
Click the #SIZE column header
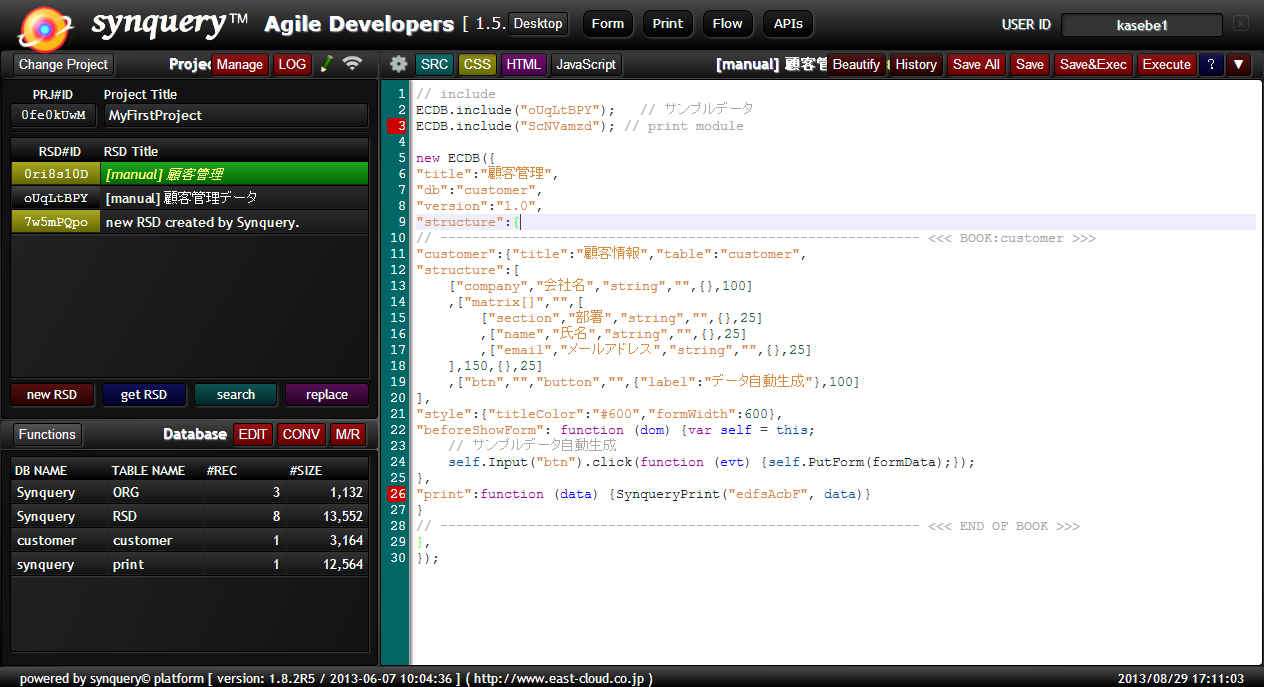[x=306, y=470]
